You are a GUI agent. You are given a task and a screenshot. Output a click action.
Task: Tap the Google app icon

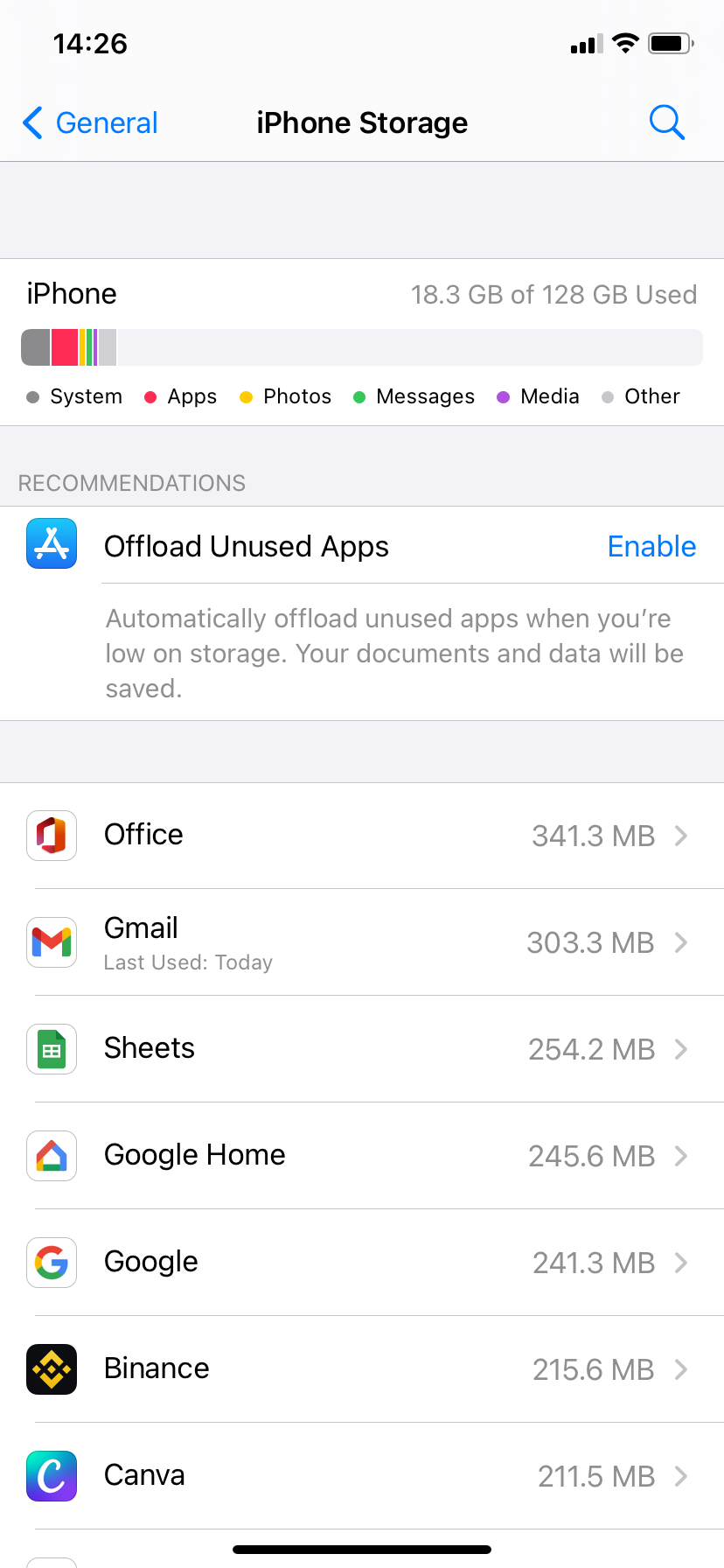(51, 1263)
